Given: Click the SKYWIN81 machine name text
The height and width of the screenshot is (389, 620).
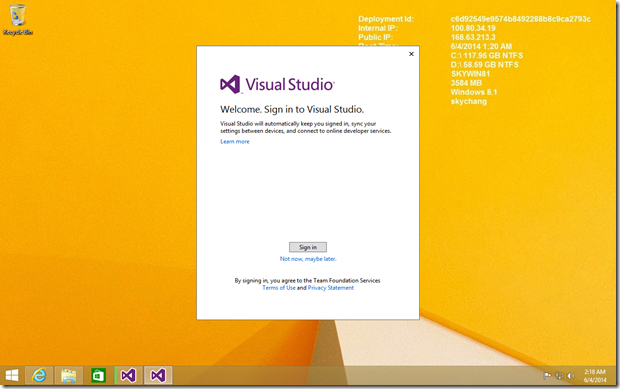Looking at the screenshot, I should click(471, 74).
